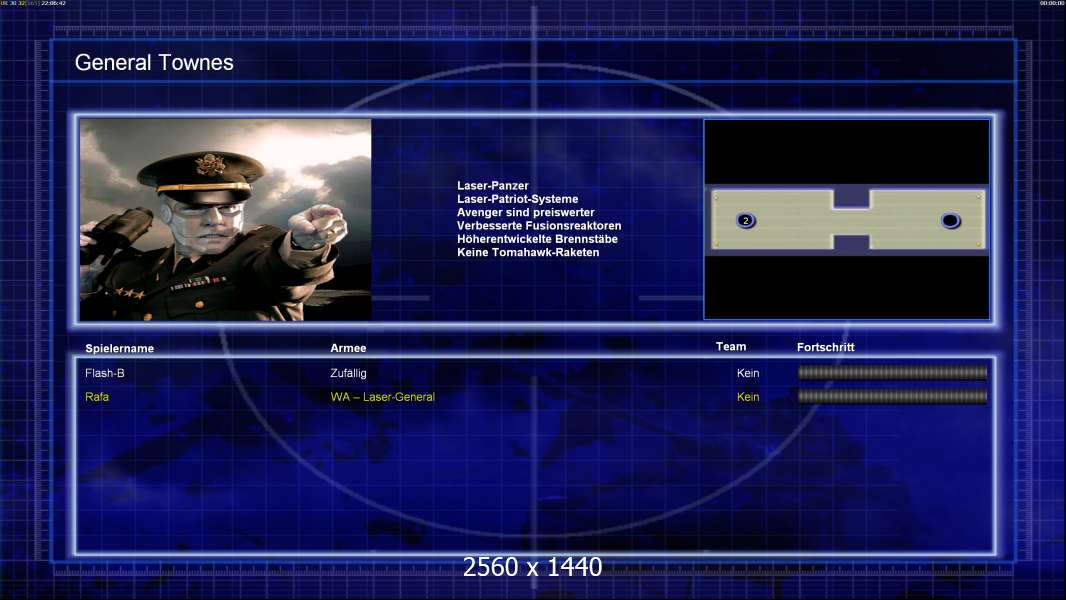Select start position marker 2 on map
Image resolution: width=1066 pixels, height=600 pixels.
tap(746, 220)
